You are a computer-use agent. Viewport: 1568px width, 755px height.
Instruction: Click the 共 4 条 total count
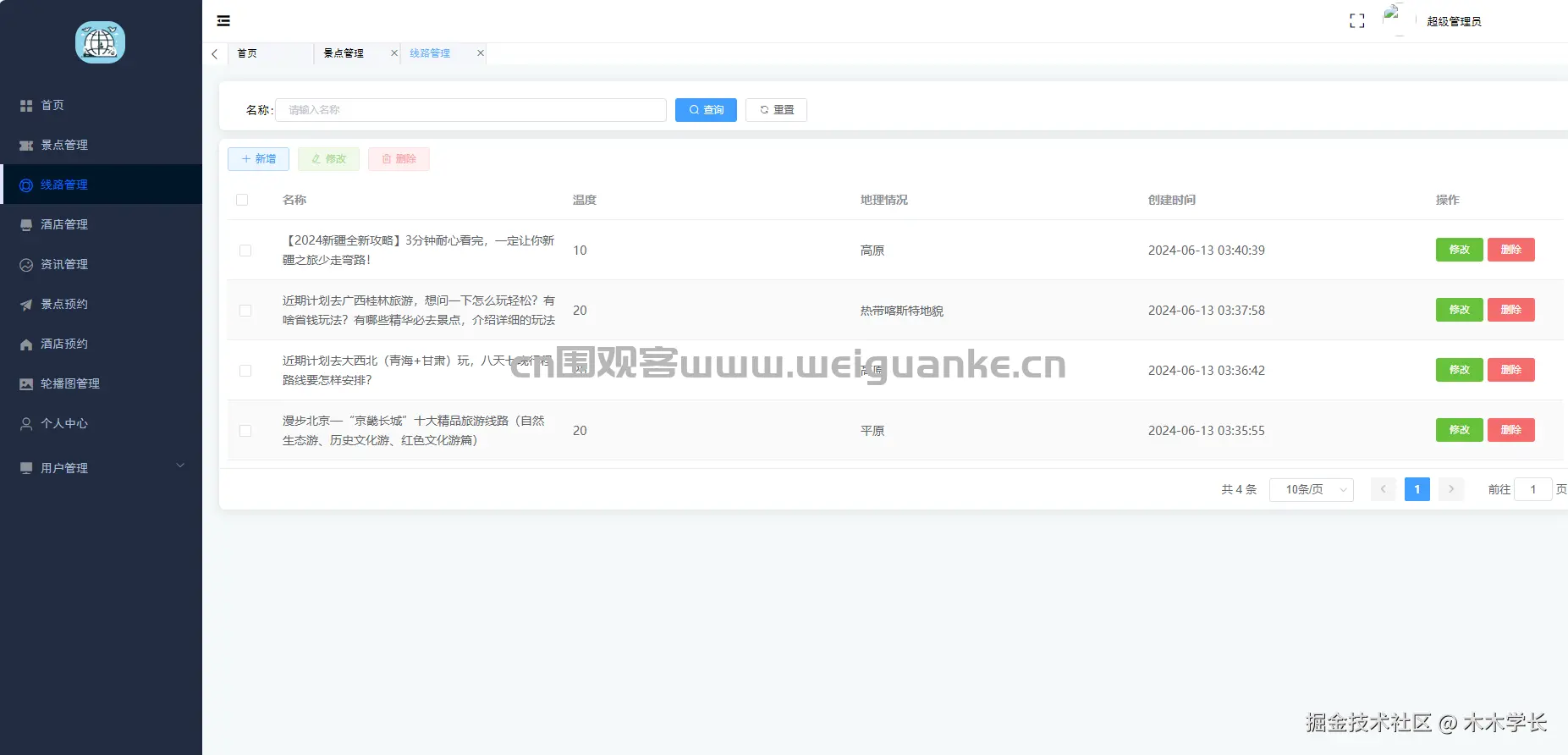(1239, 489)
